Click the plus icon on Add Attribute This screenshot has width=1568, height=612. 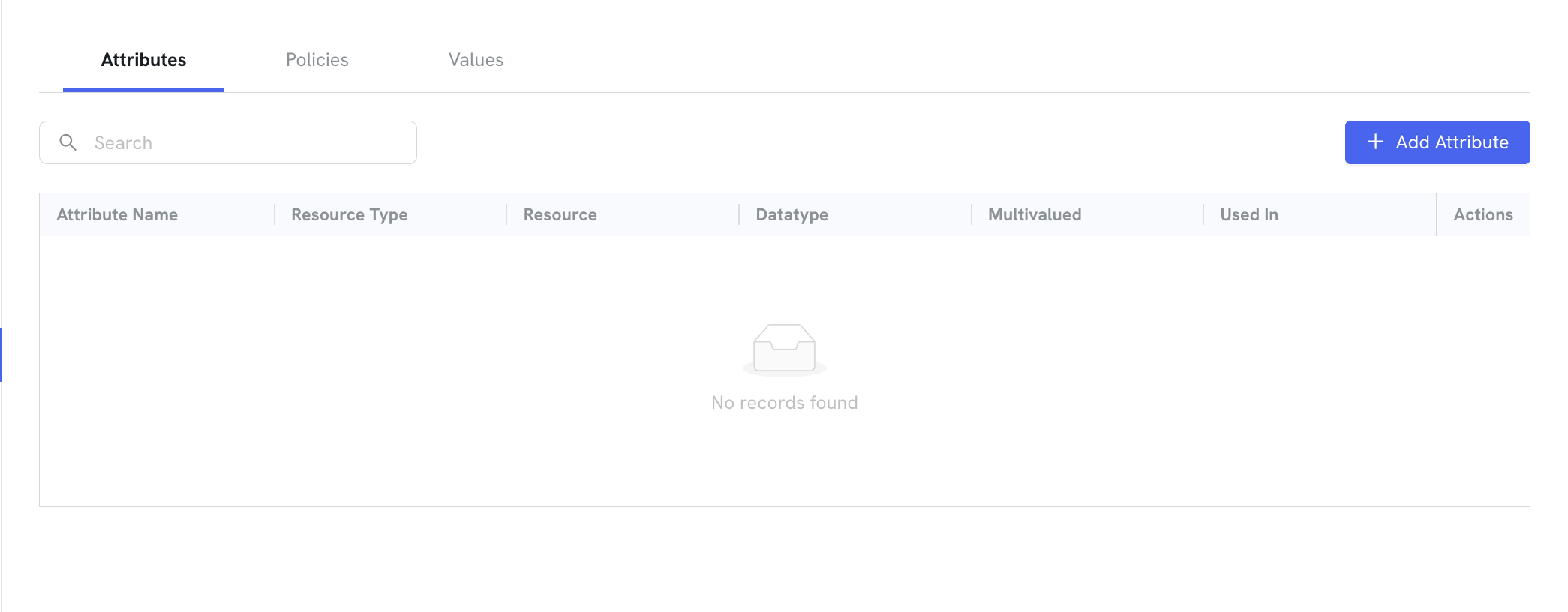click(1375, 142)
